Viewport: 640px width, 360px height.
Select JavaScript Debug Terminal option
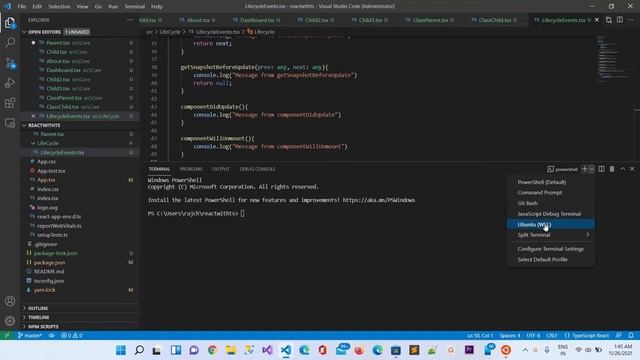pyautogui.click(x=551, y=214)
